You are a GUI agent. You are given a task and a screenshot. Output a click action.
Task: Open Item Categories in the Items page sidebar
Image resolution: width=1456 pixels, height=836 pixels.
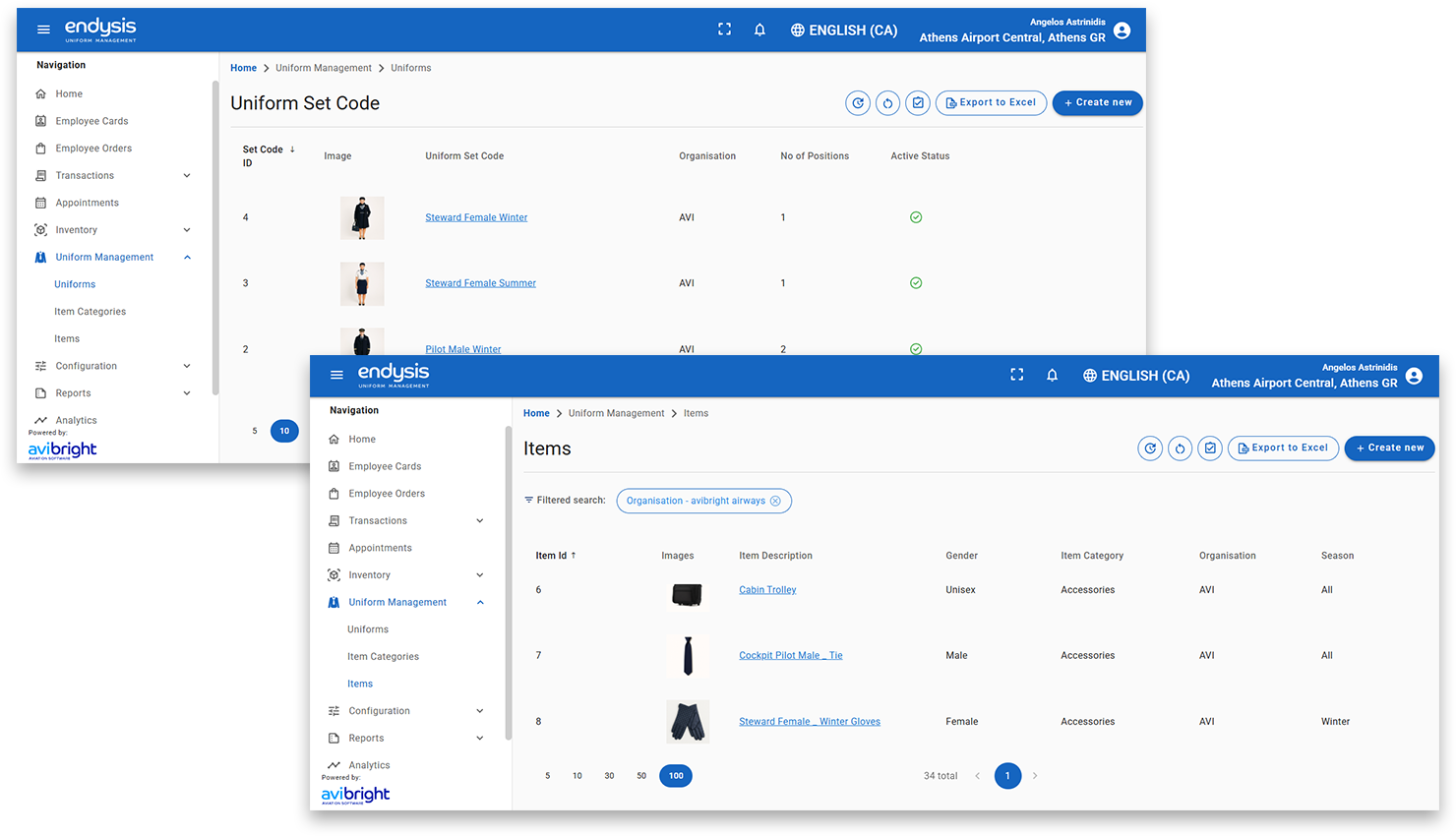point(383,657)
